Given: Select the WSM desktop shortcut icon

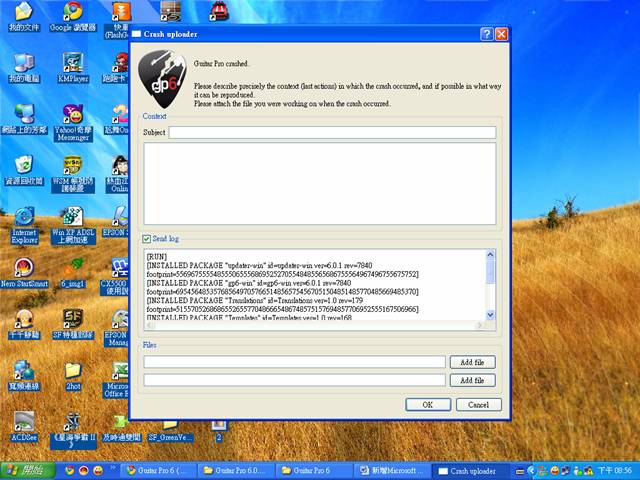Looking at the screenshot, I should click(x=73, y=174).
